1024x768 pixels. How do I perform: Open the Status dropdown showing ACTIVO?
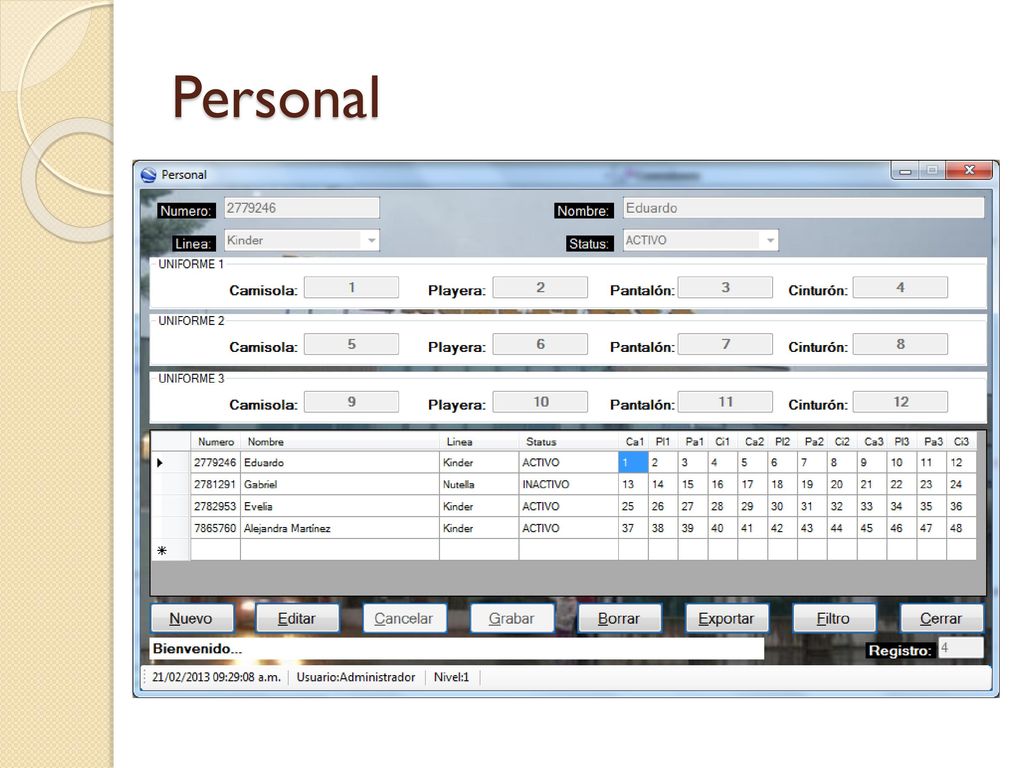tap(770, 240)
